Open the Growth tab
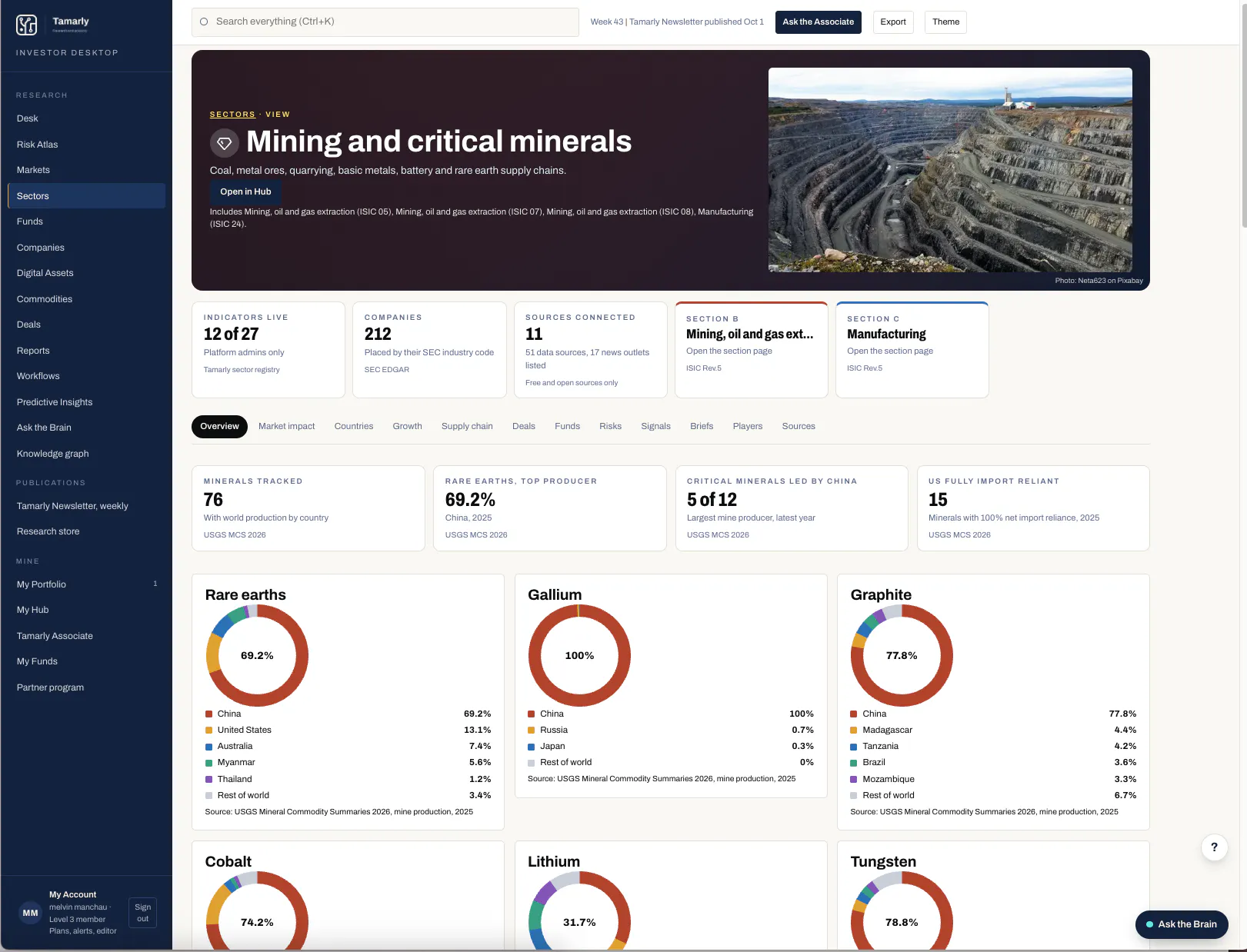 point(407,426)
